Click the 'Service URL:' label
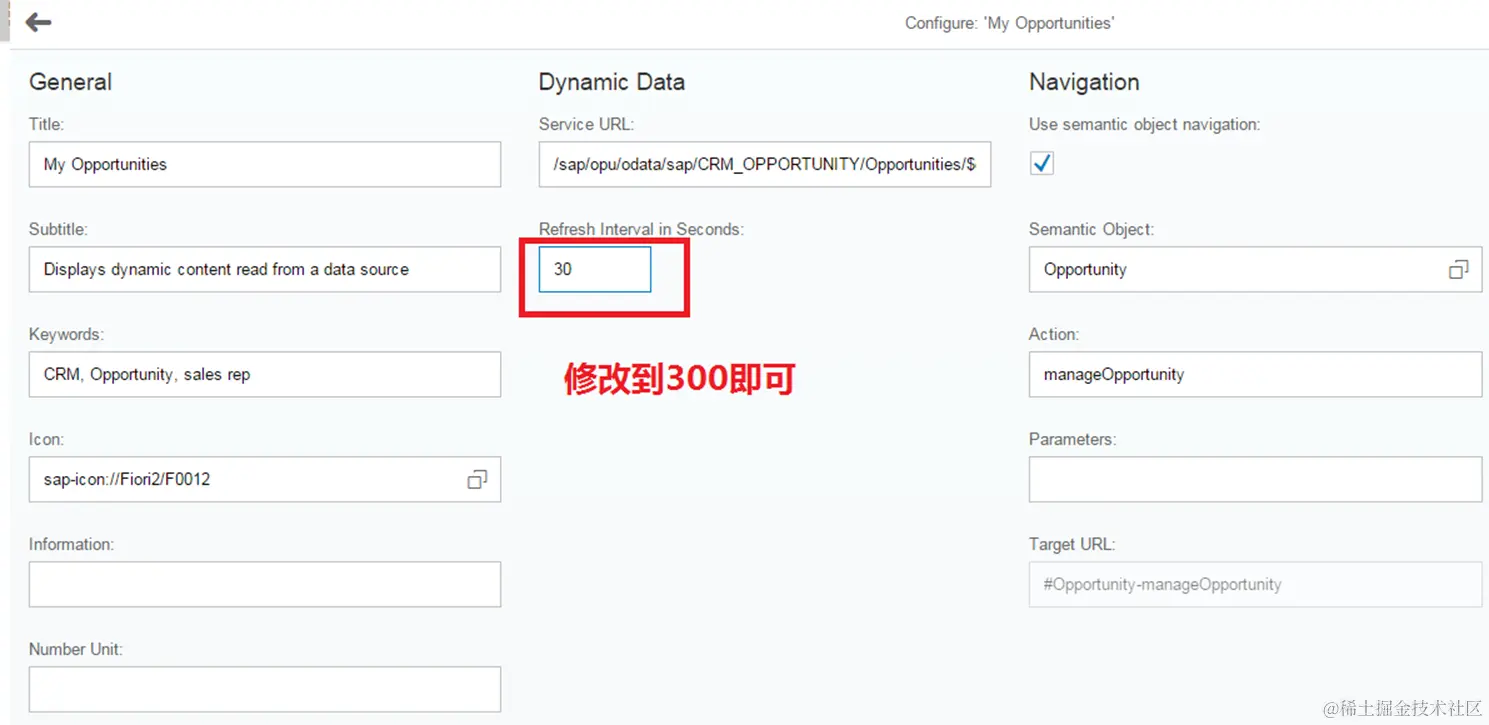 tap(586, 124)
